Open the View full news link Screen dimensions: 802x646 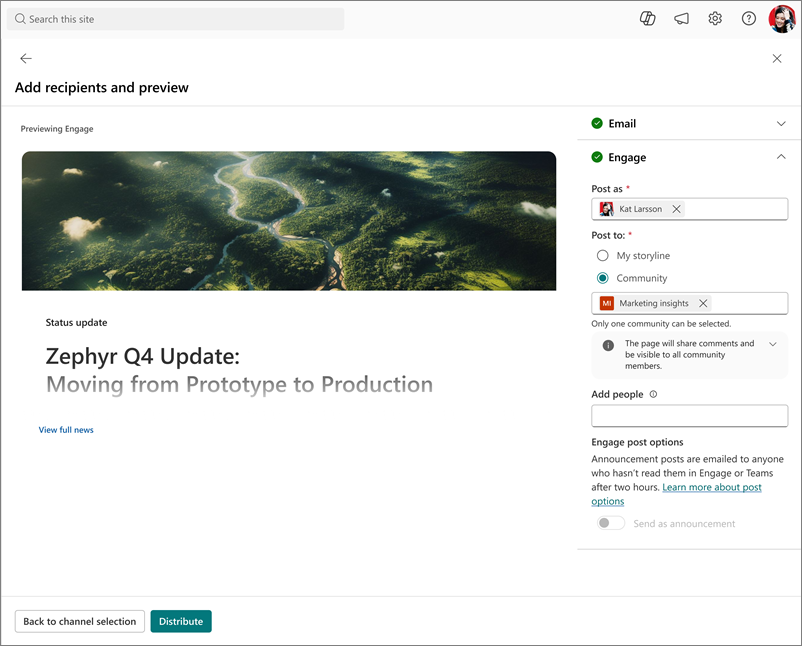tap(66, 430)
